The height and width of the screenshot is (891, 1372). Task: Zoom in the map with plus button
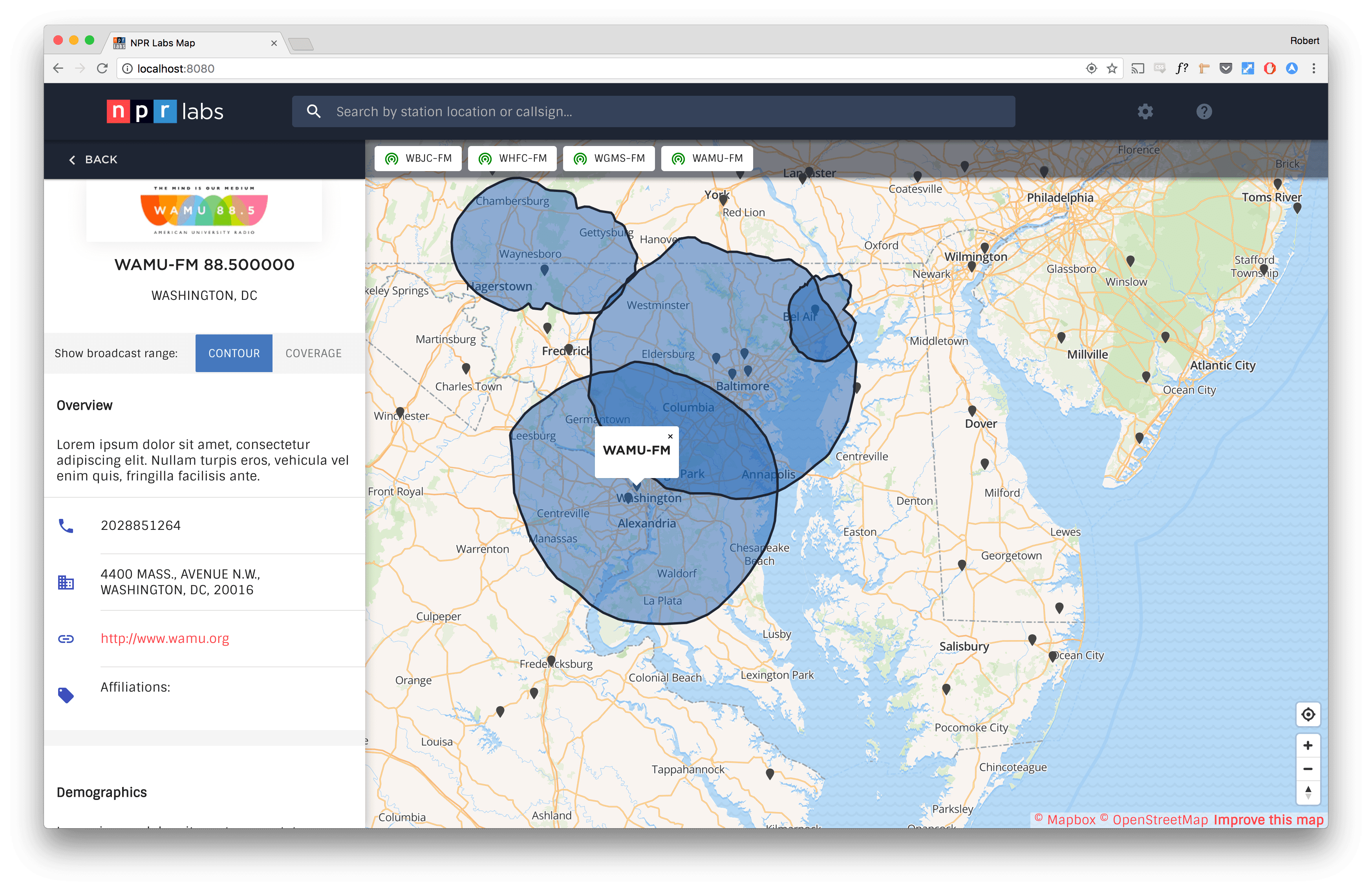(1308, 745)
